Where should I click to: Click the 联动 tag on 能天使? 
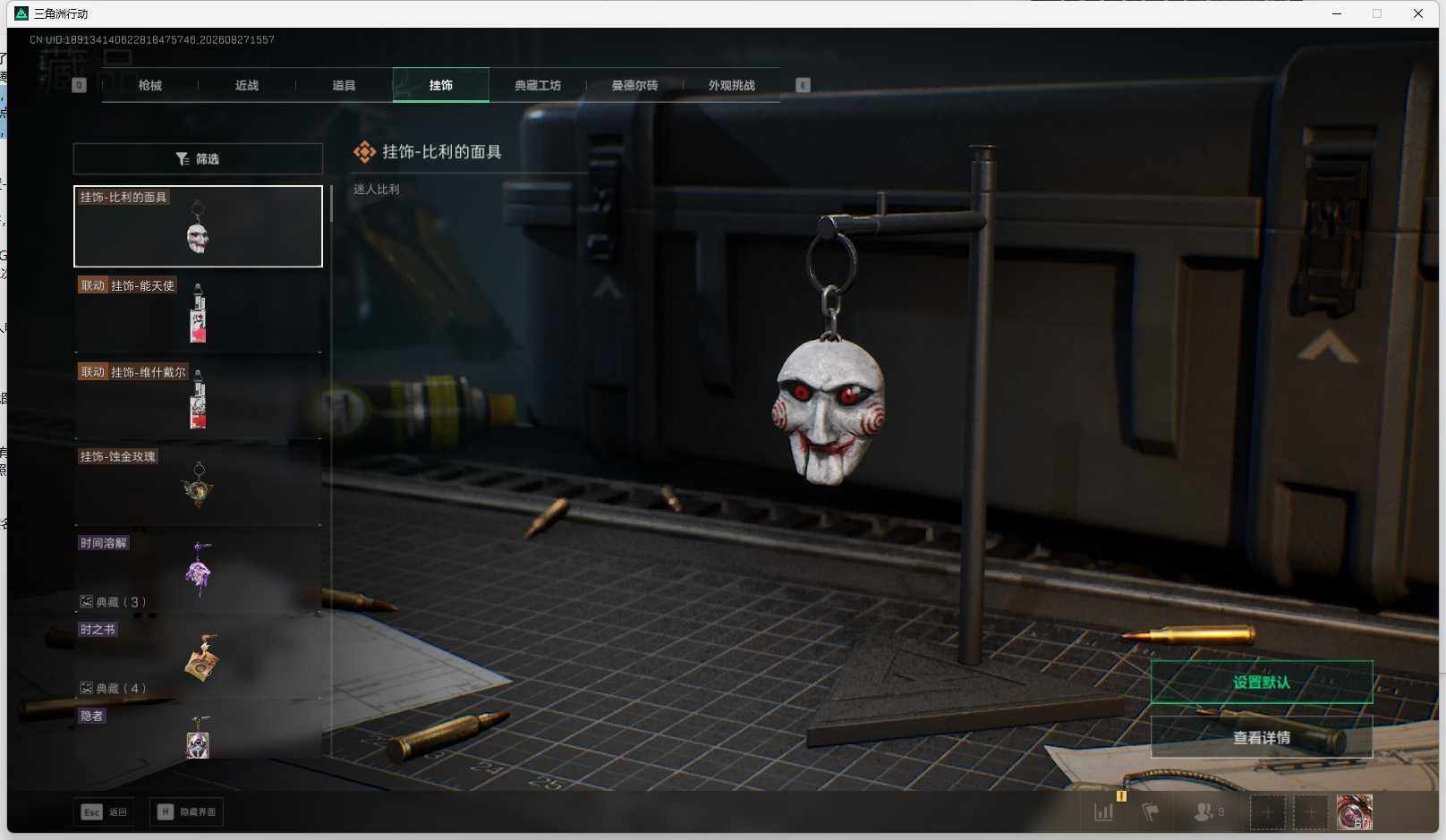click(93, 285)
